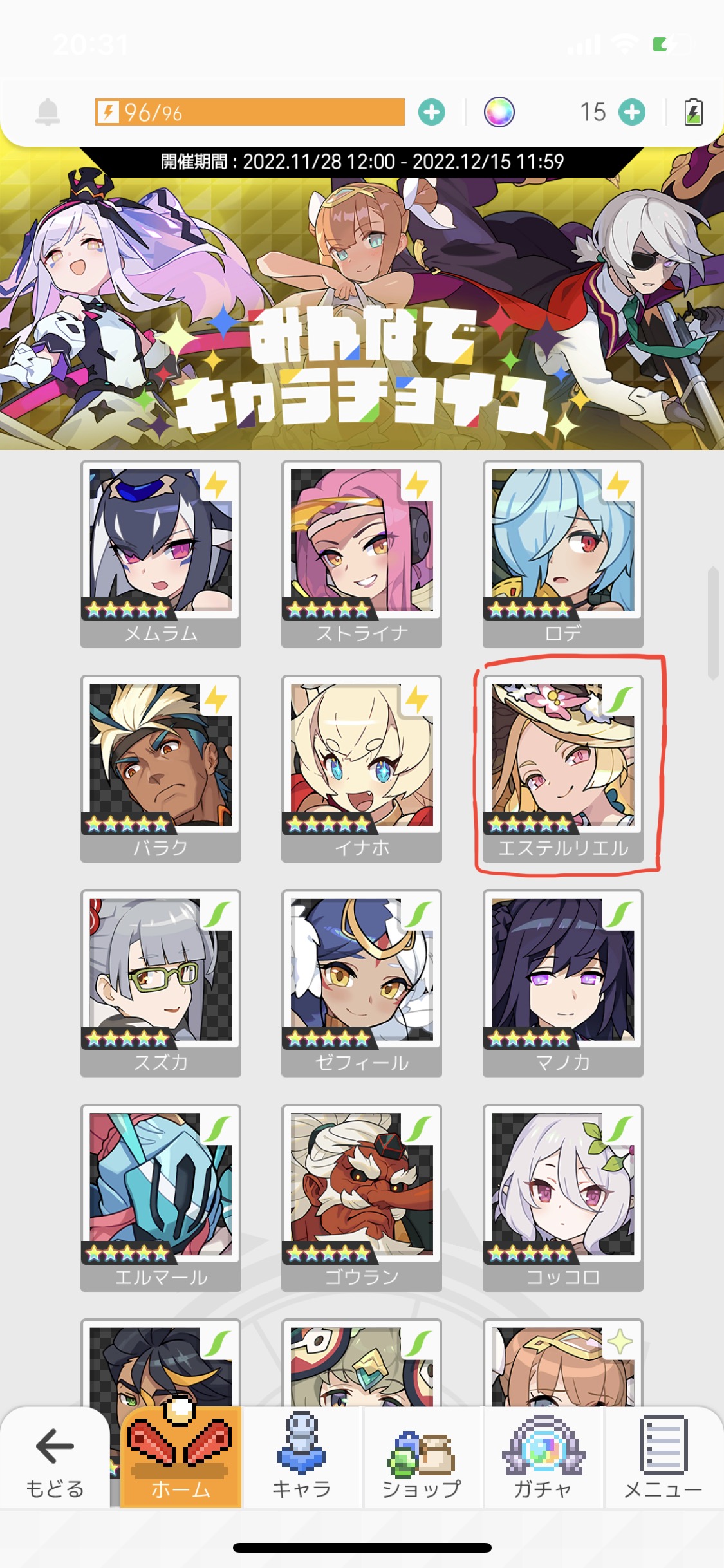Select character ゴウラン
This screenshot has height=1568, width=724.
[x=362, y=1198]
